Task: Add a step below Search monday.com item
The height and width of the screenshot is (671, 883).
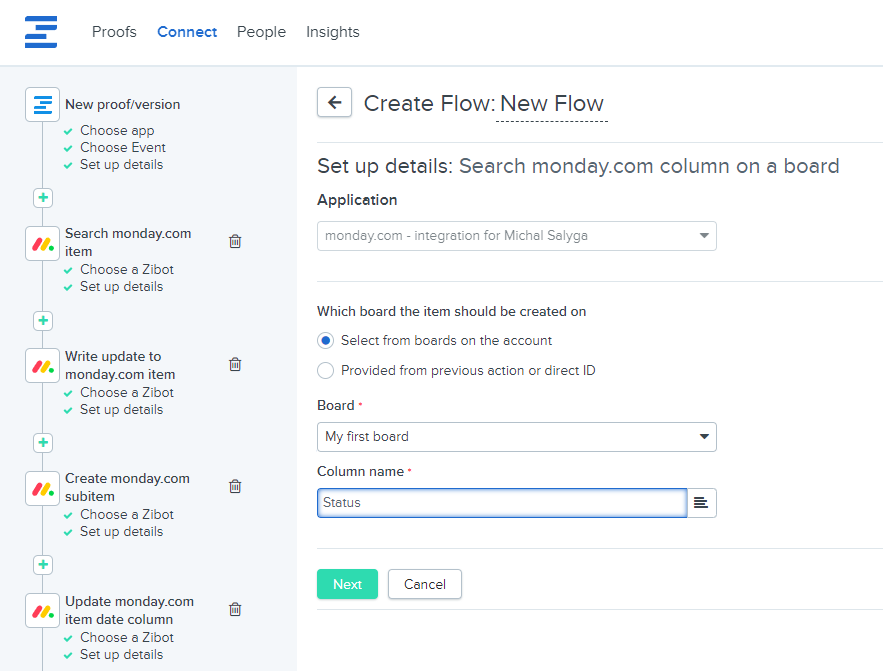Action: [43, 321]
